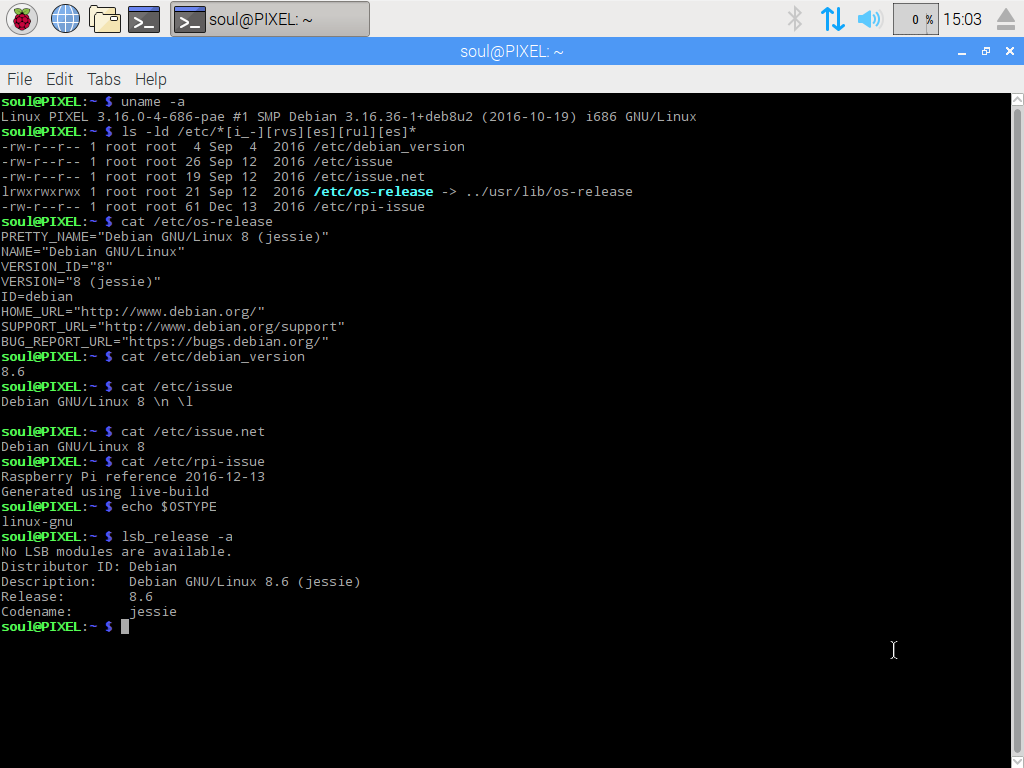Click the window title 'soul@PIXEL: ~'

click(x=511, y=52)
